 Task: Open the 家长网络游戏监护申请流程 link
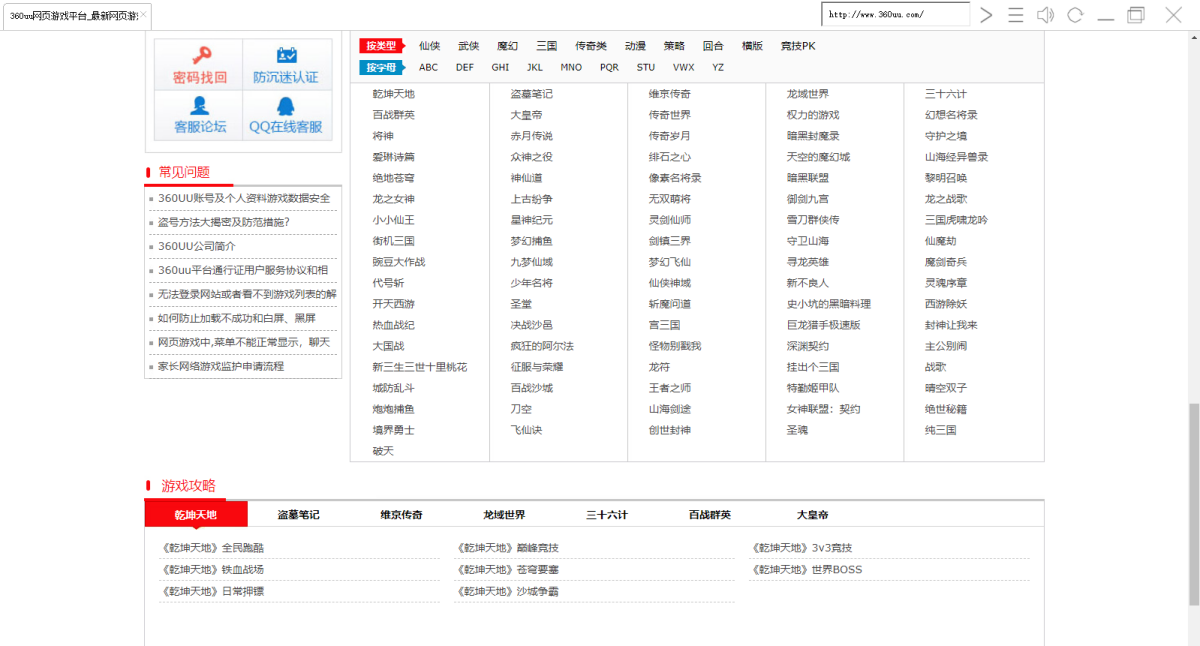[x=221, y=366]
